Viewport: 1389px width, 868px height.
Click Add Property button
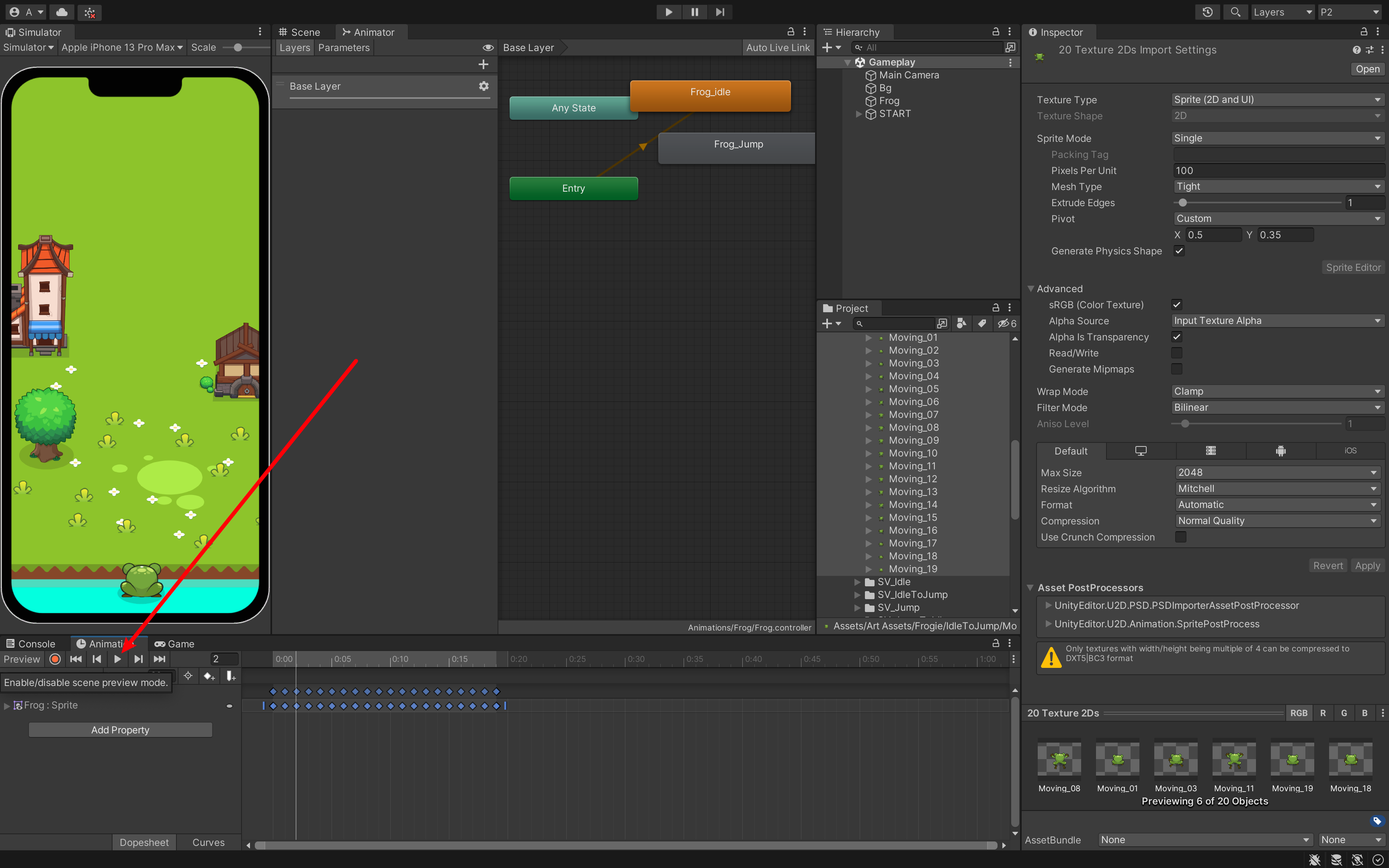coord(121,730)
